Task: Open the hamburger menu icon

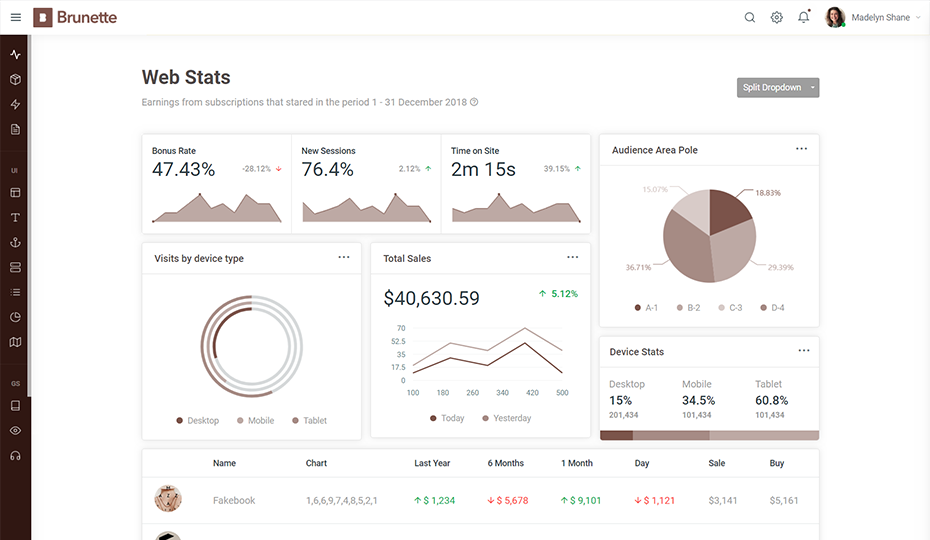Action: pyautogui.click(x=16, y=17)
